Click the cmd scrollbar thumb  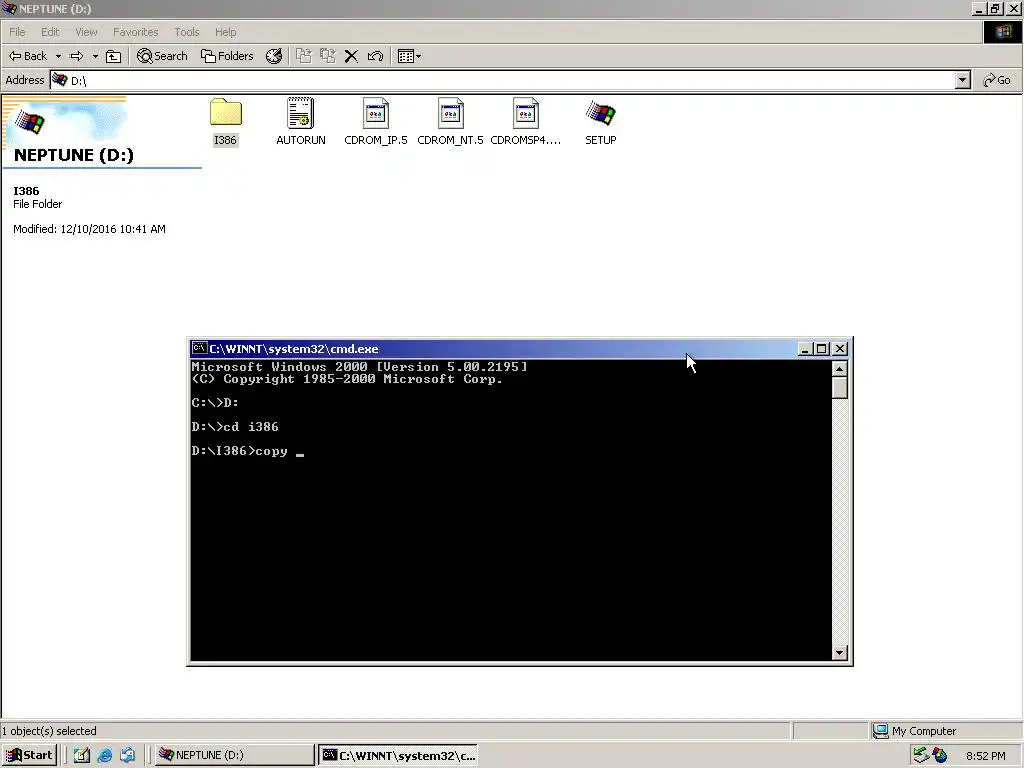(840, 388)
